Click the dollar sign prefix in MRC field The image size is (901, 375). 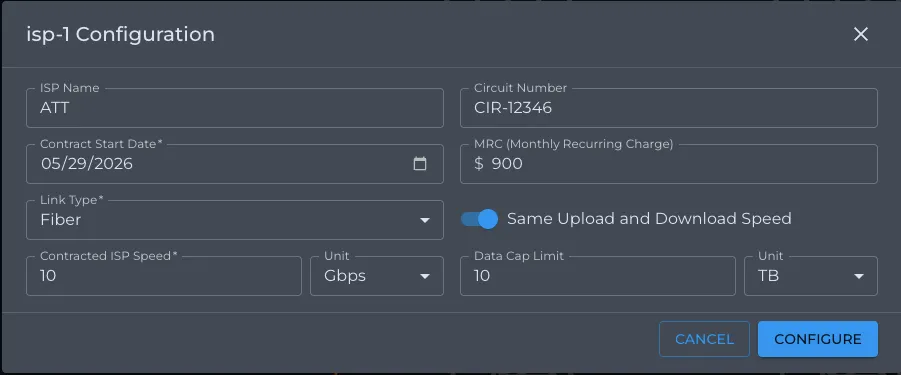coord(479,164)
